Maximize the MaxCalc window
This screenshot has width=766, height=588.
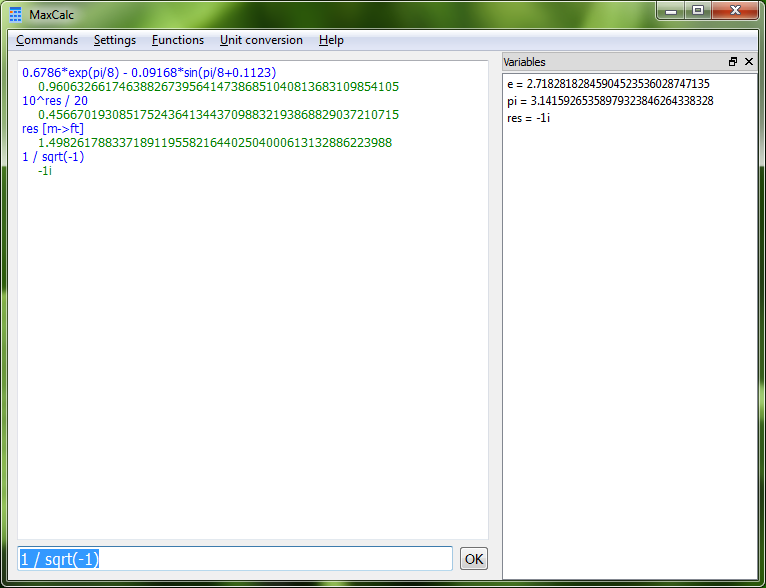tap(698, 11)
